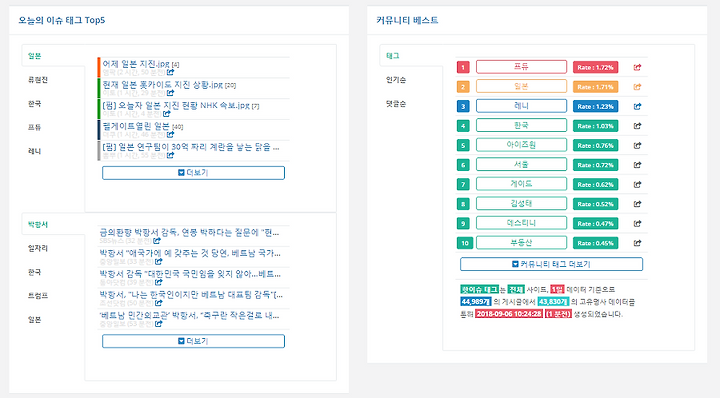Image resolution: width=720 pixels, height=398 pixels.
Task: Click share icon in Rate 1.03% row
Action: pyautogui.click(x=637, y=126)
